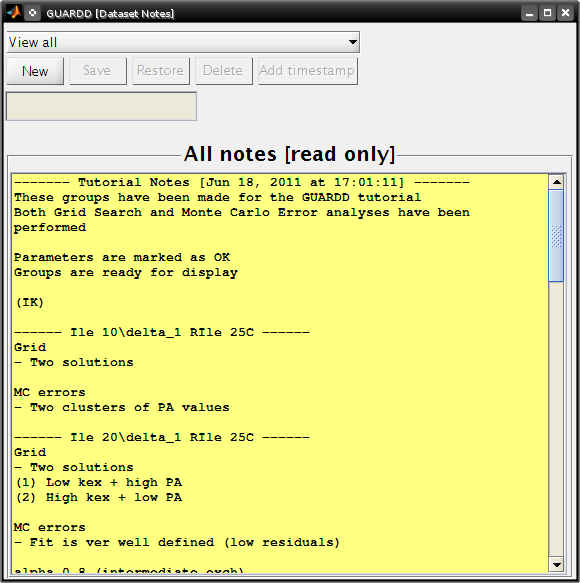Screen dimensions: 580x583
Task: Click the word 'performed' in the notes
Action: pyautogui.click(x=50, y=228)
